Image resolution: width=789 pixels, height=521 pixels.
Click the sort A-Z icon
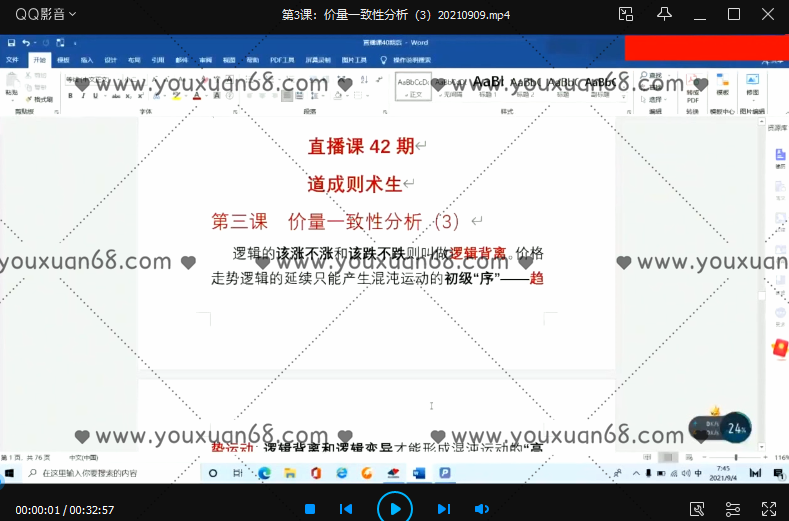[x=364, y=80]
